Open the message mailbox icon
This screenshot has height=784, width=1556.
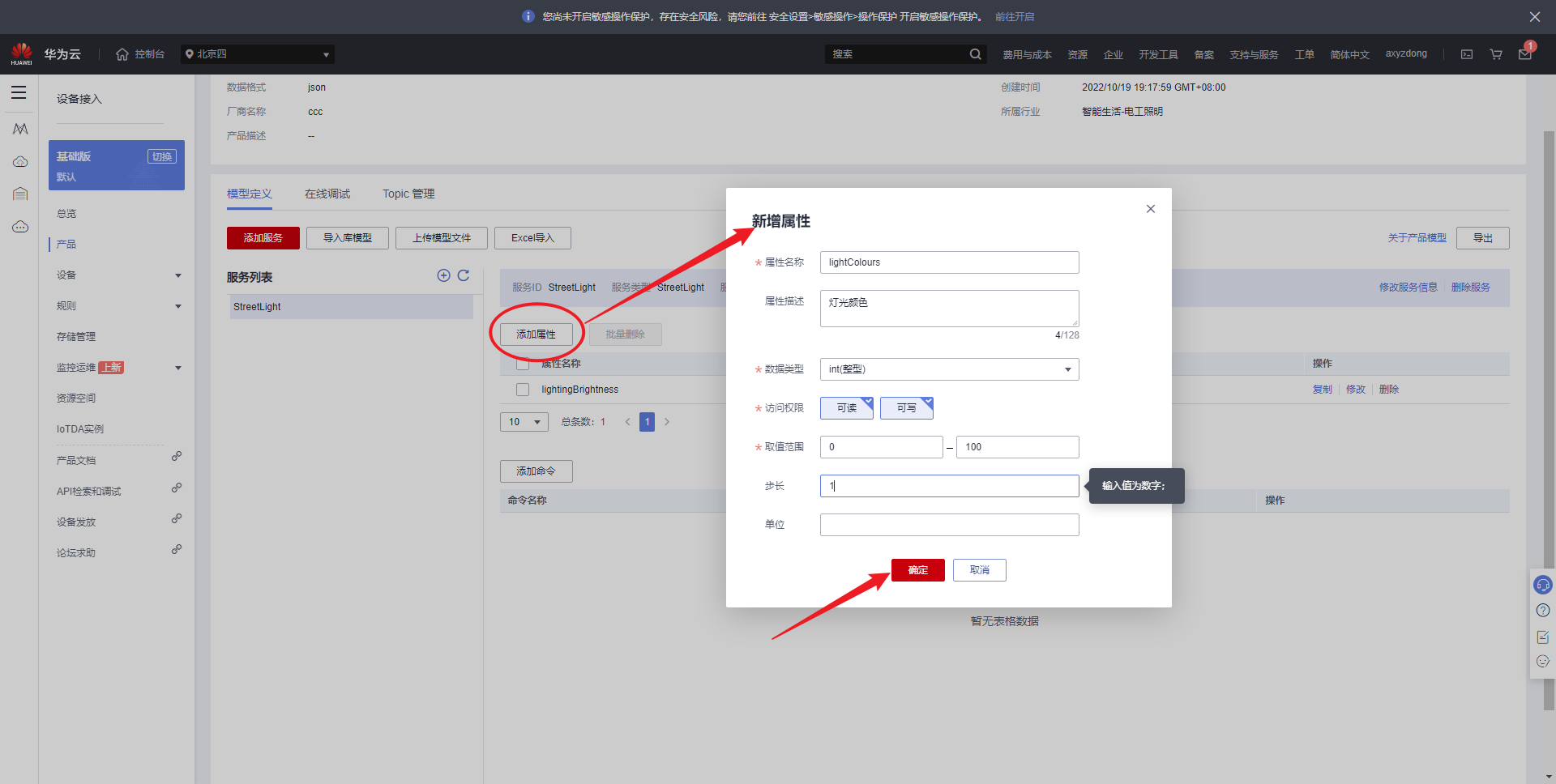pos(1525,54)
